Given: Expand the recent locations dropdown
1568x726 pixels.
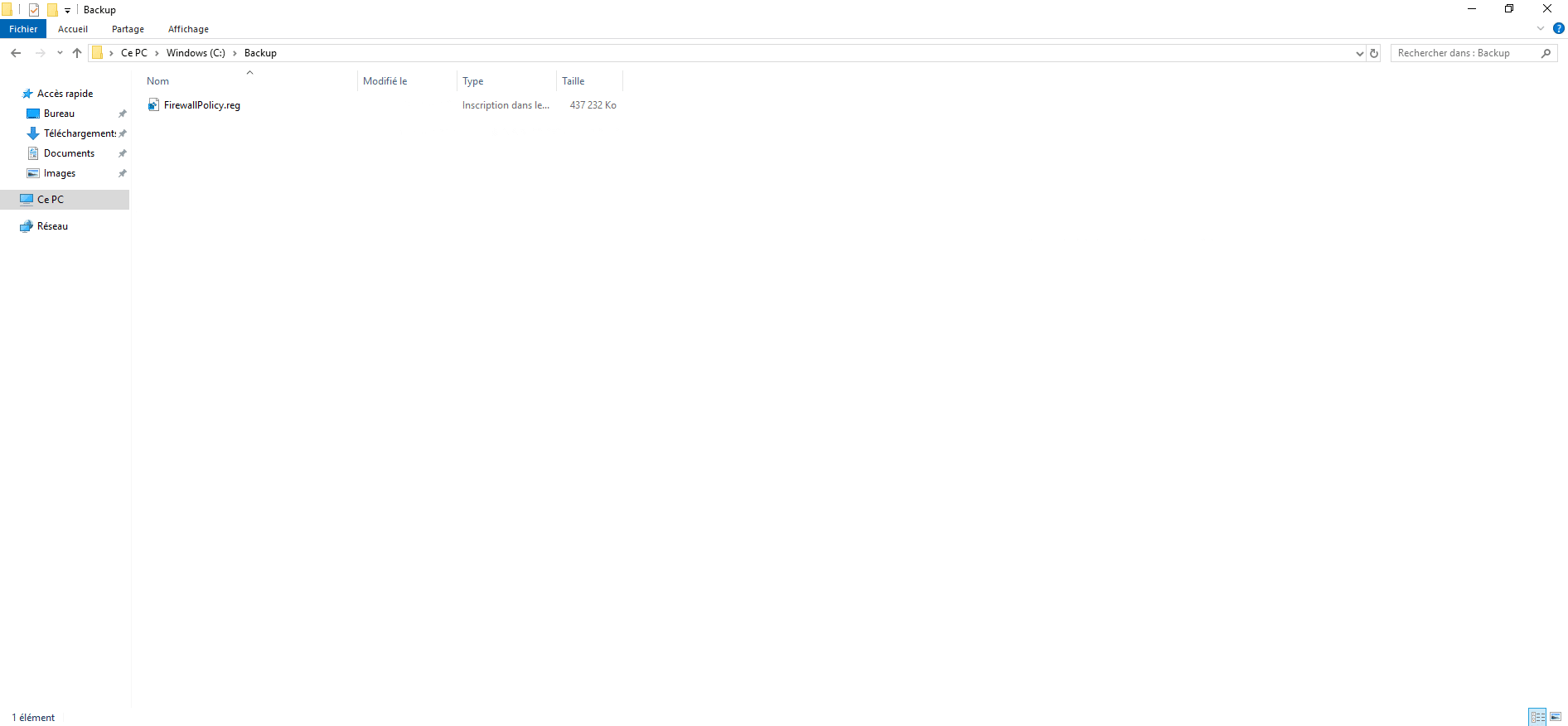Looking at the screenshot, I should click(60, 53).
